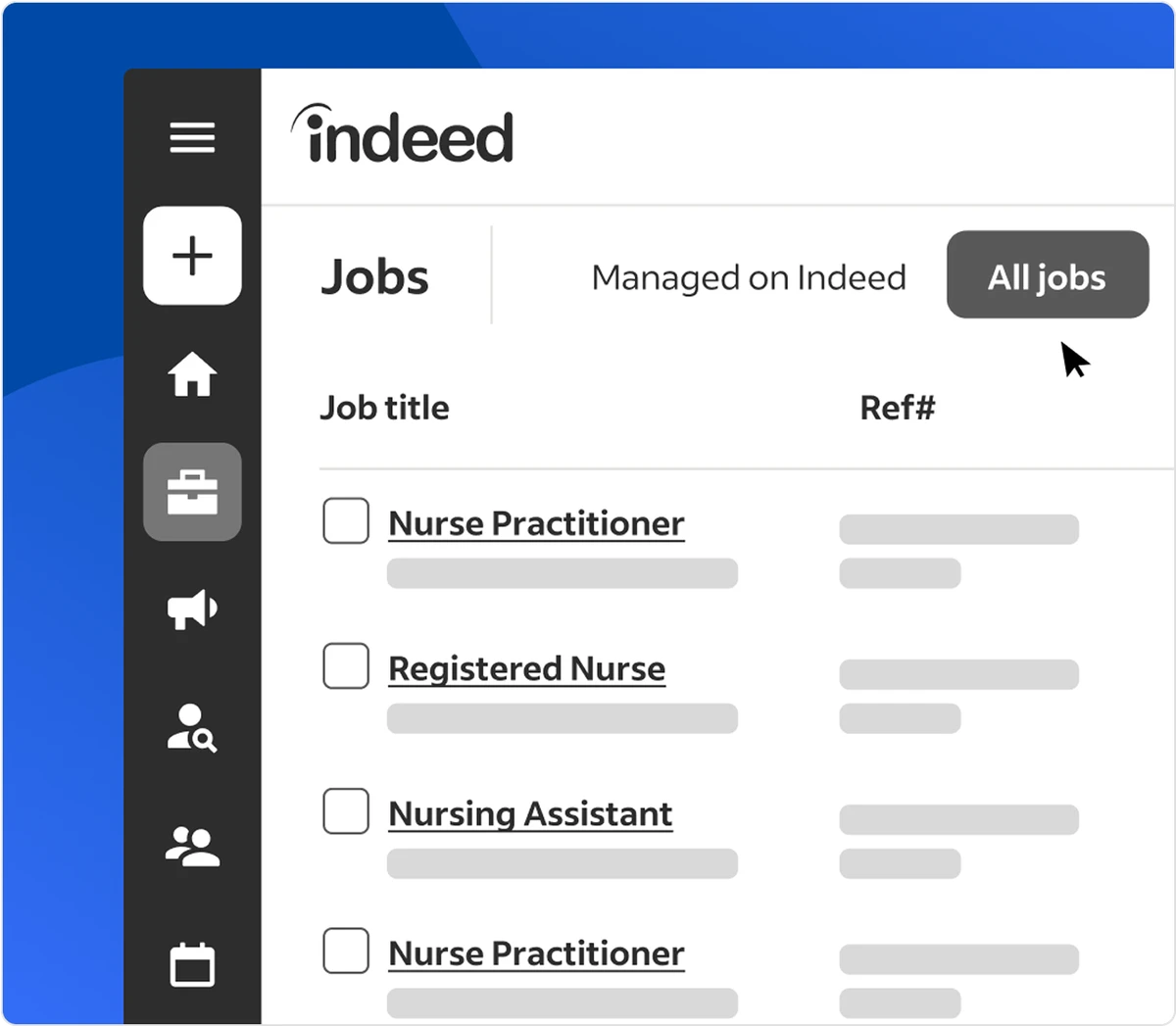Open the calendar interviews icon

click(x=192, y=965)
